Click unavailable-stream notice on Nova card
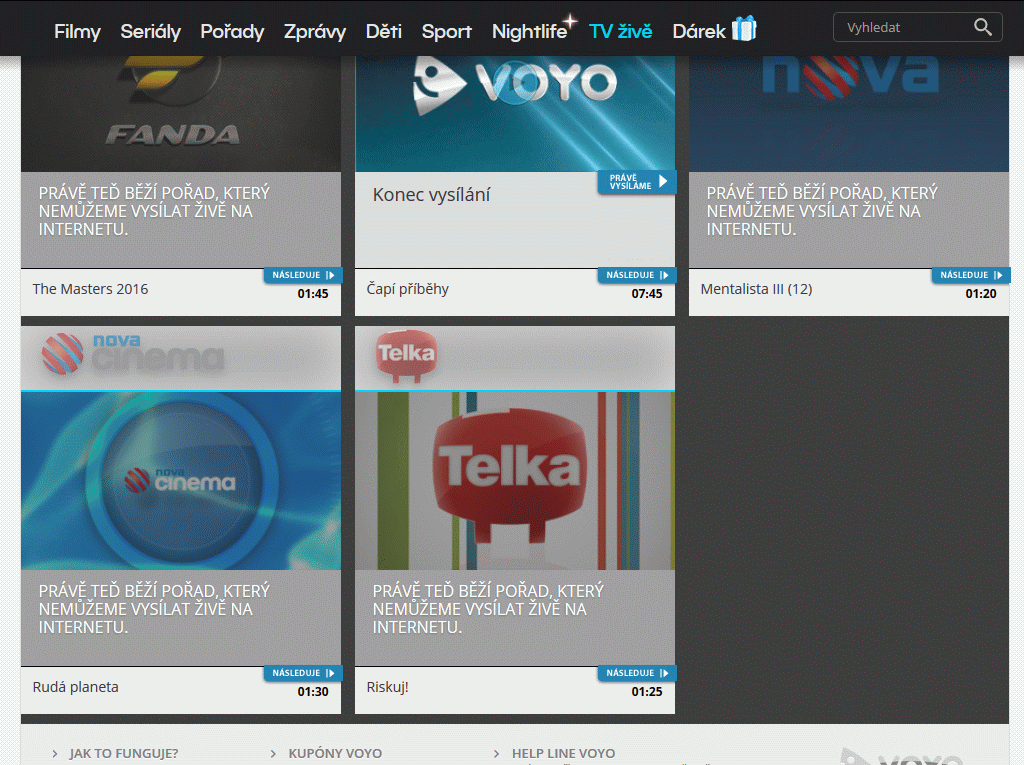1024x765 pixels. click(822, 211)
